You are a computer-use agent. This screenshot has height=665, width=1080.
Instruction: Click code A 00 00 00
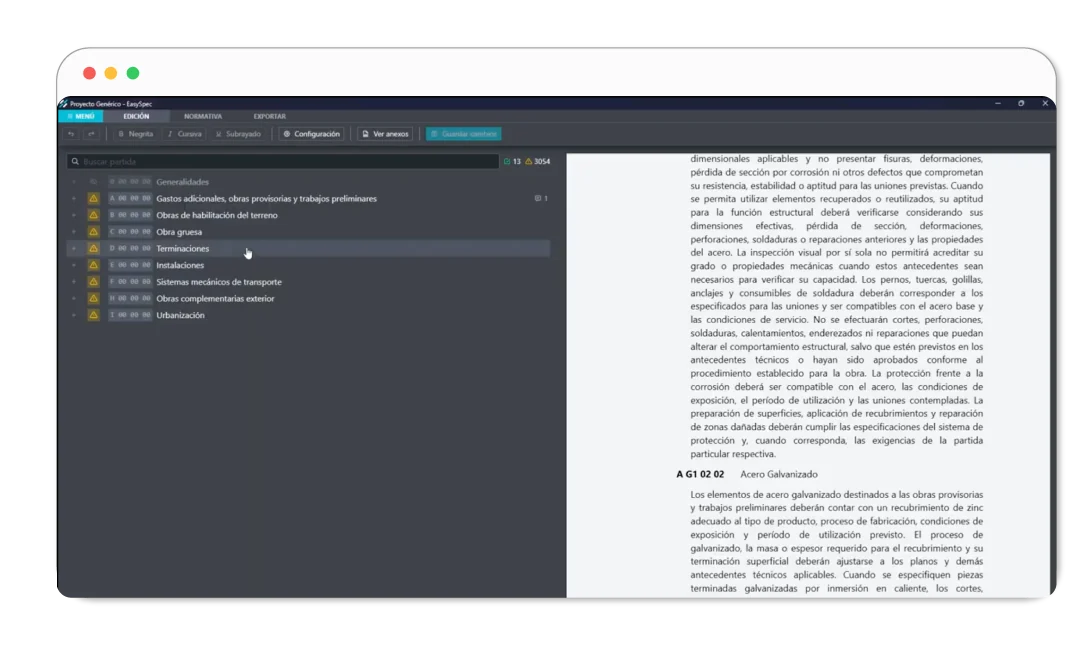pyautogui.click(x=129, y=198)
